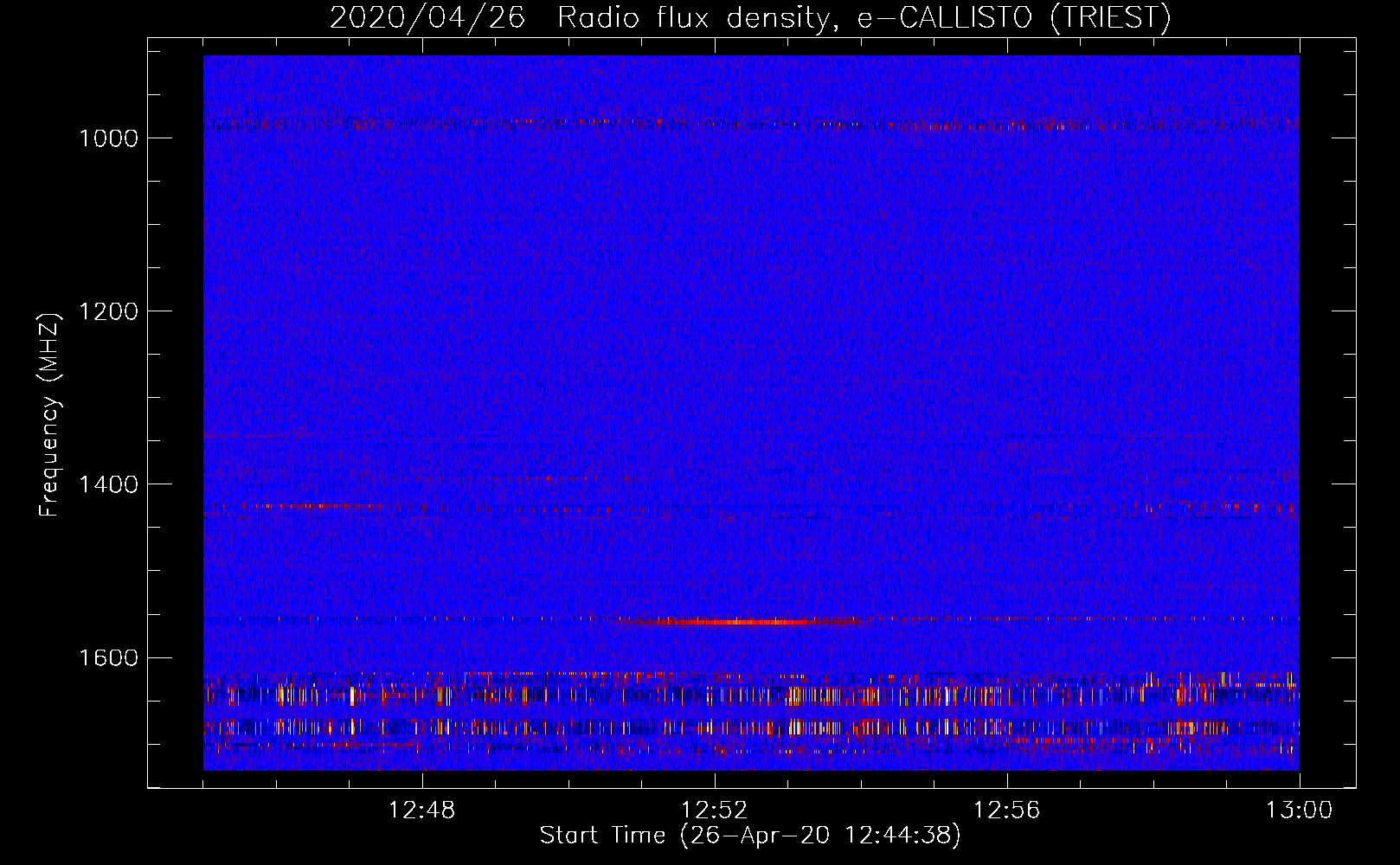Click the bright red streak near 1560 MHz
Screen dimensions: 1400x865
point(744,622)
